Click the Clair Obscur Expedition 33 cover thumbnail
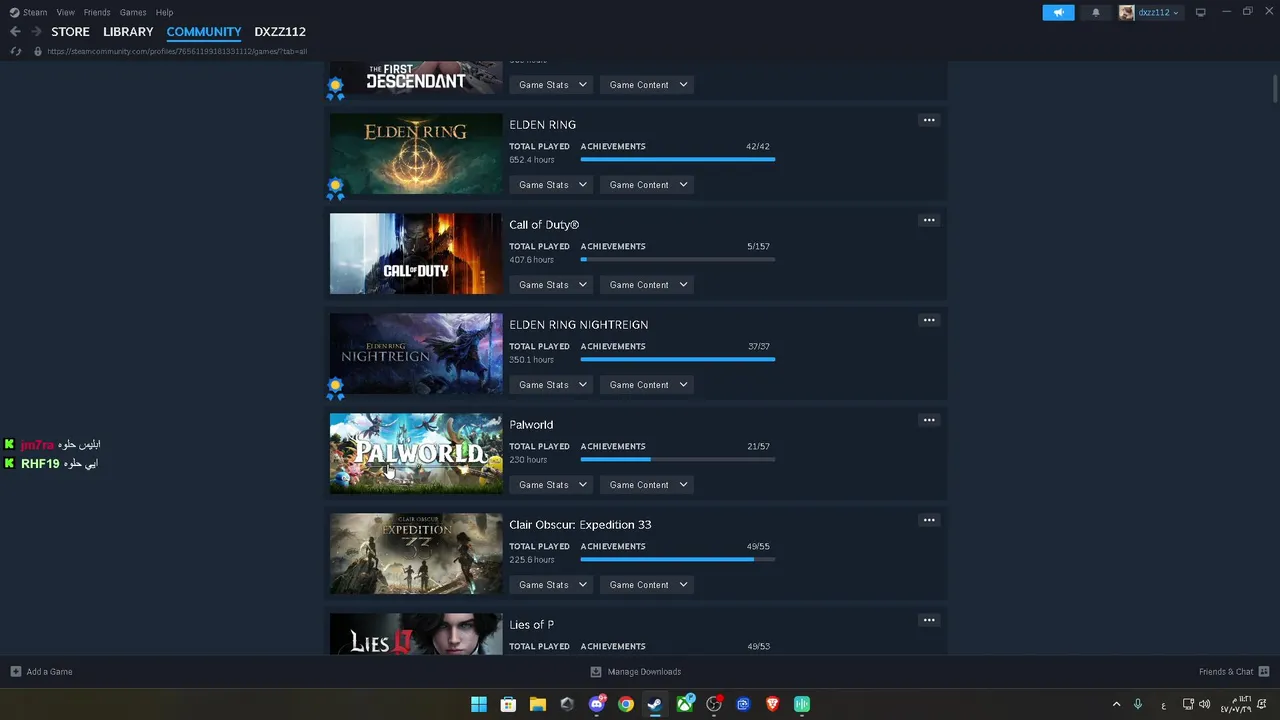Viewport: 1280px width, 720px height. tap(416, 554)
